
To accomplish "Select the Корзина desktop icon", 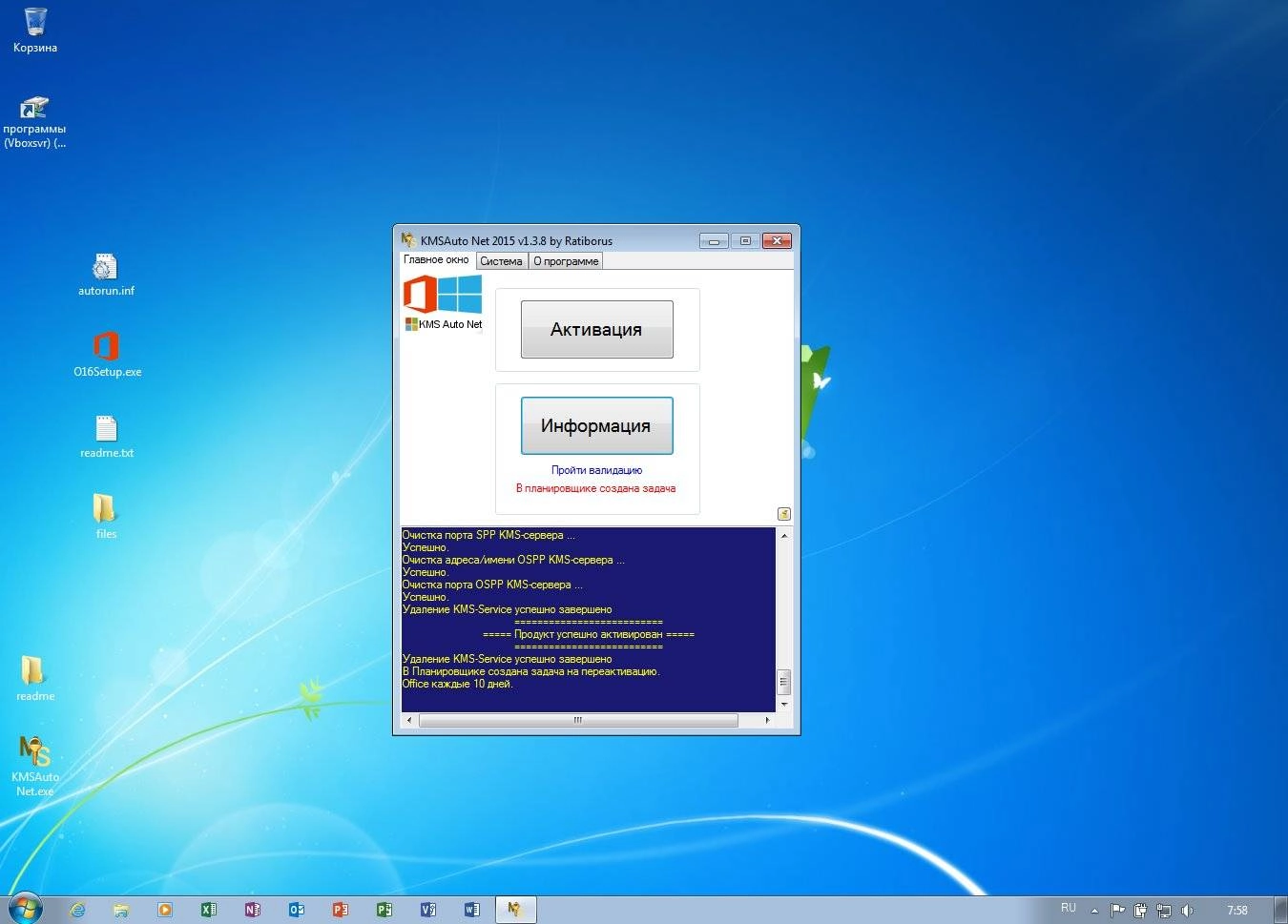I will click(x=34, y=30).
